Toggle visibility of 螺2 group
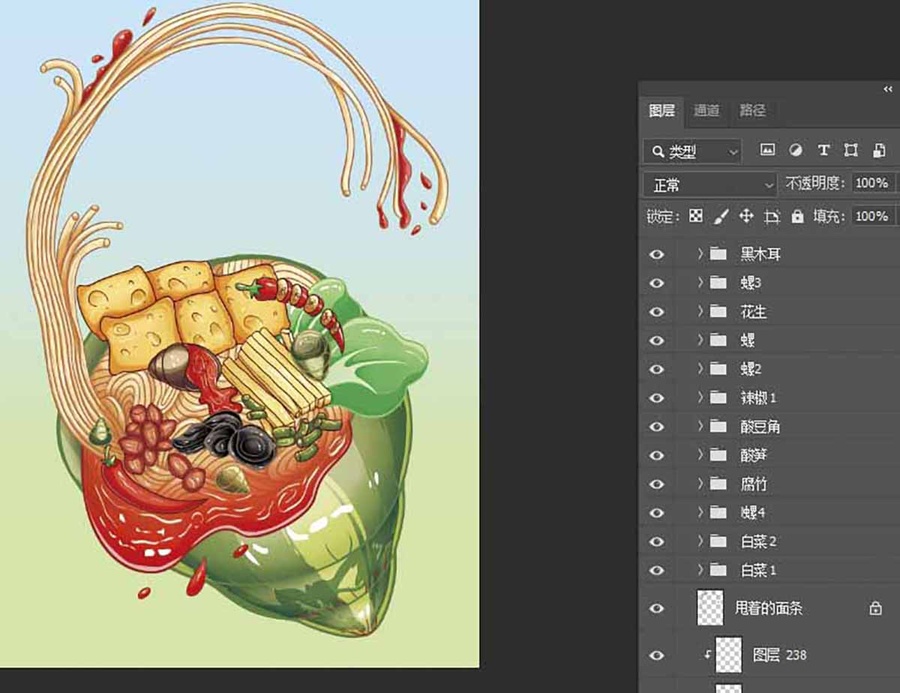This screenshot has height=693, width=900. 657,369
